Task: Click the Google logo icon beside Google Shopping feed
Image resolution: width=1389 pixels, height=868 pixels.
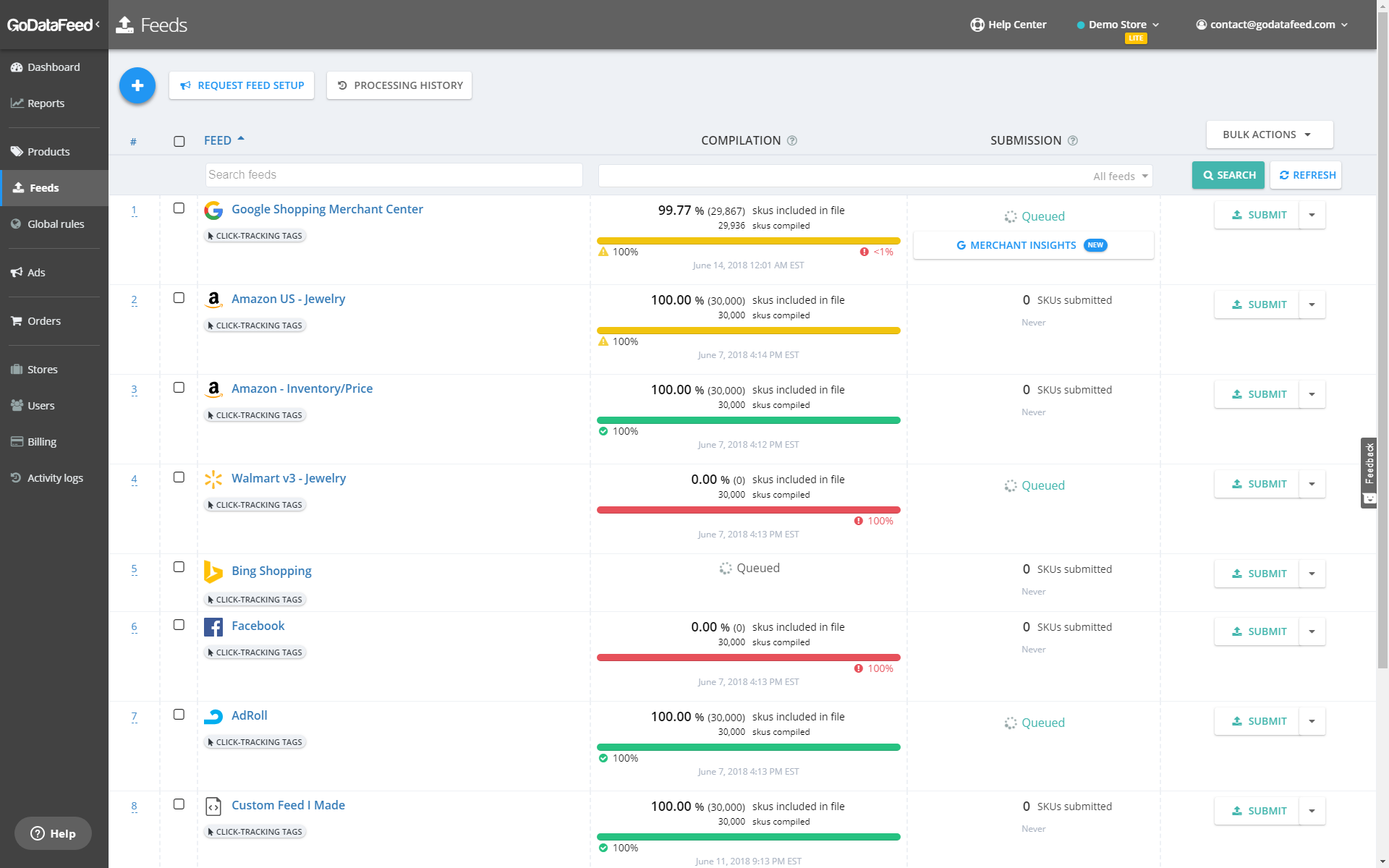Action: point(213,210)
